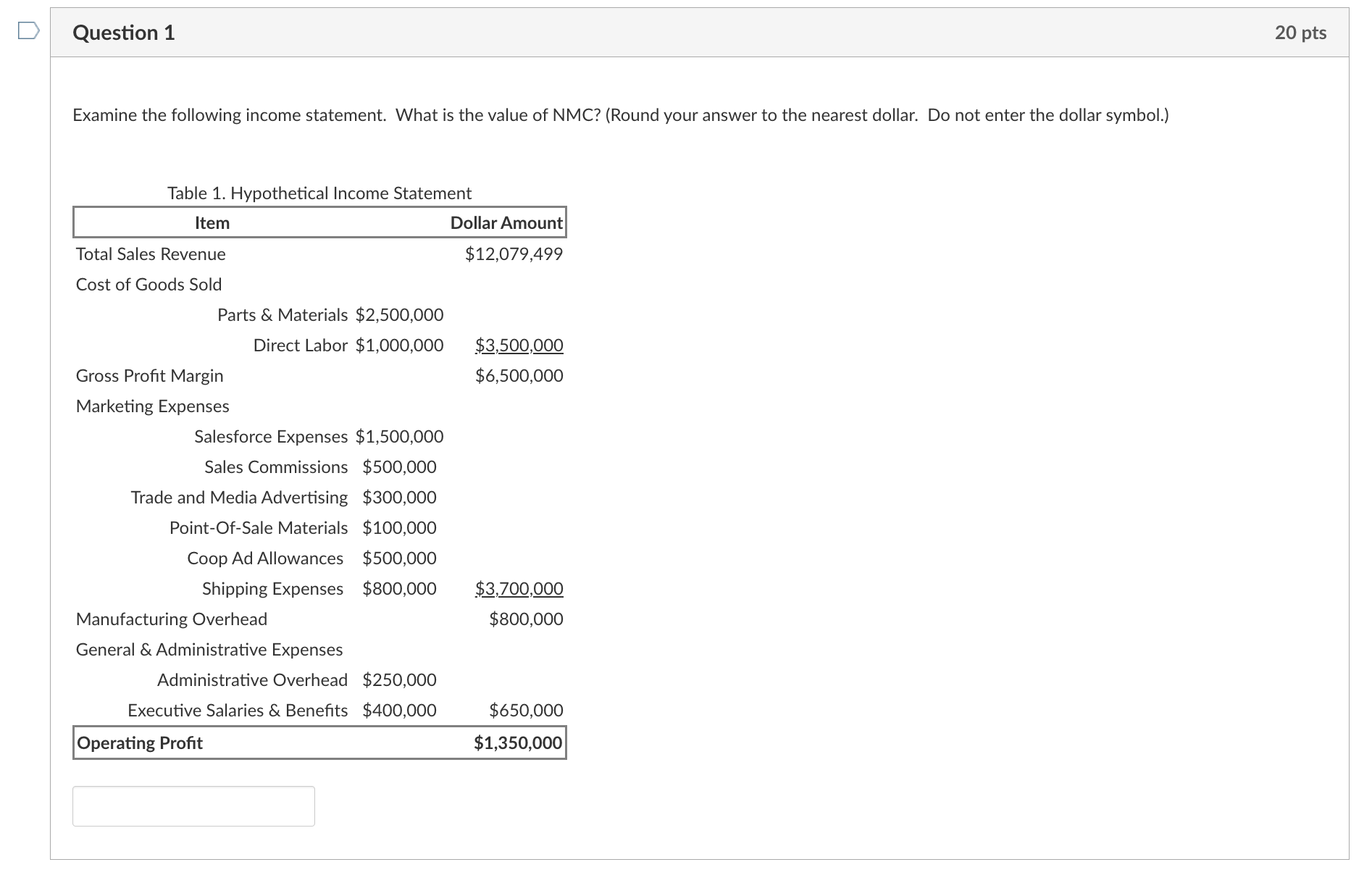Viewport: 1372px width, 891px height.
Task: Click the Total Sales Revenue amount $12,079,499
Action: point(514,254)
